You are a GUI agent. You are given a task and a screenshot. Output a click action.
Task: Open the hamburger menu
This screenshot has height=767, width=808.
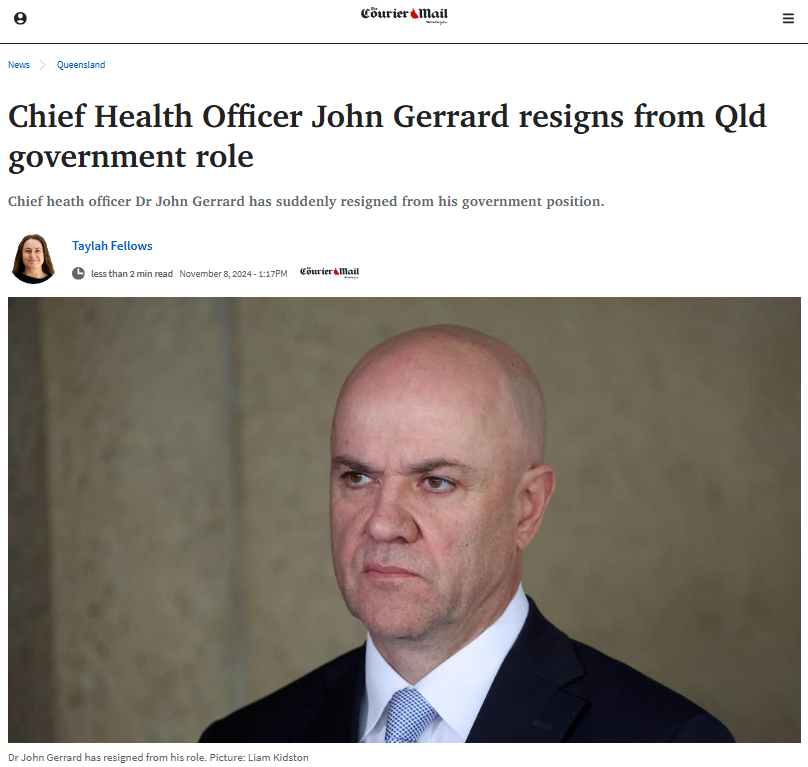tap(788, 19)
